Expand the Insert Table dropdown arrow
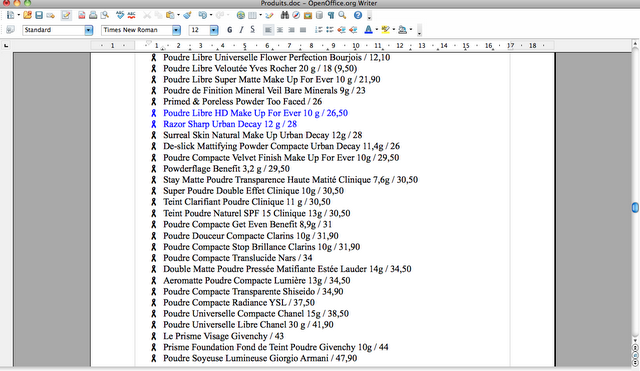640x371 pixels. click(260, 16)
